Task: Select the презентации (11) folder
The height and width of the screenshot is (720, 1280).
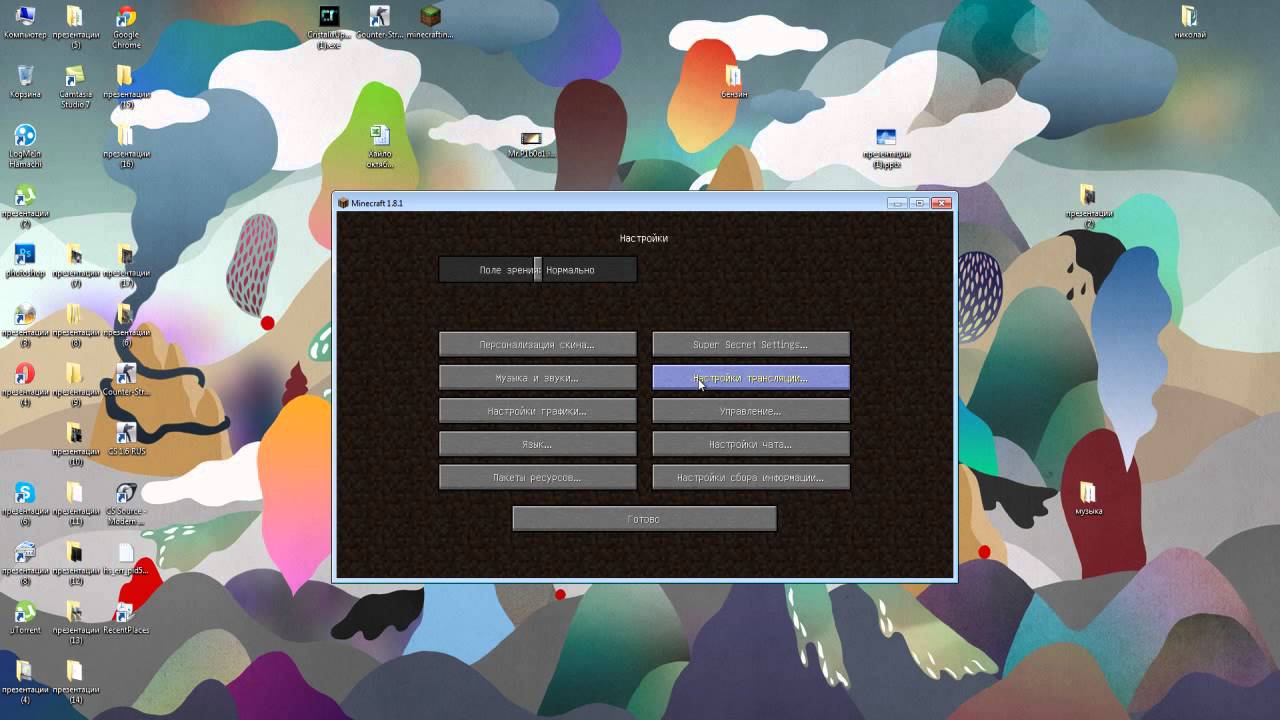Action: (75, 503)
